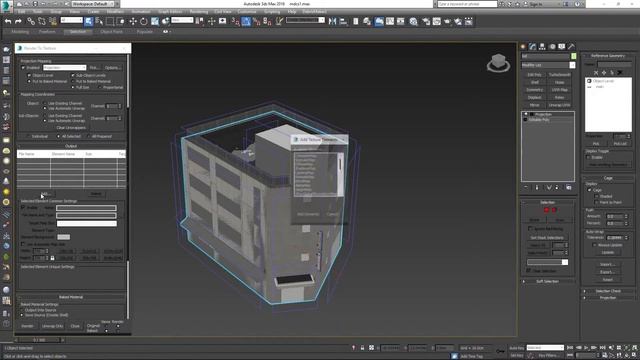Open Render Setup icon
The width and height of the screenshot is (640, 360).
click(x=426, y=21)
